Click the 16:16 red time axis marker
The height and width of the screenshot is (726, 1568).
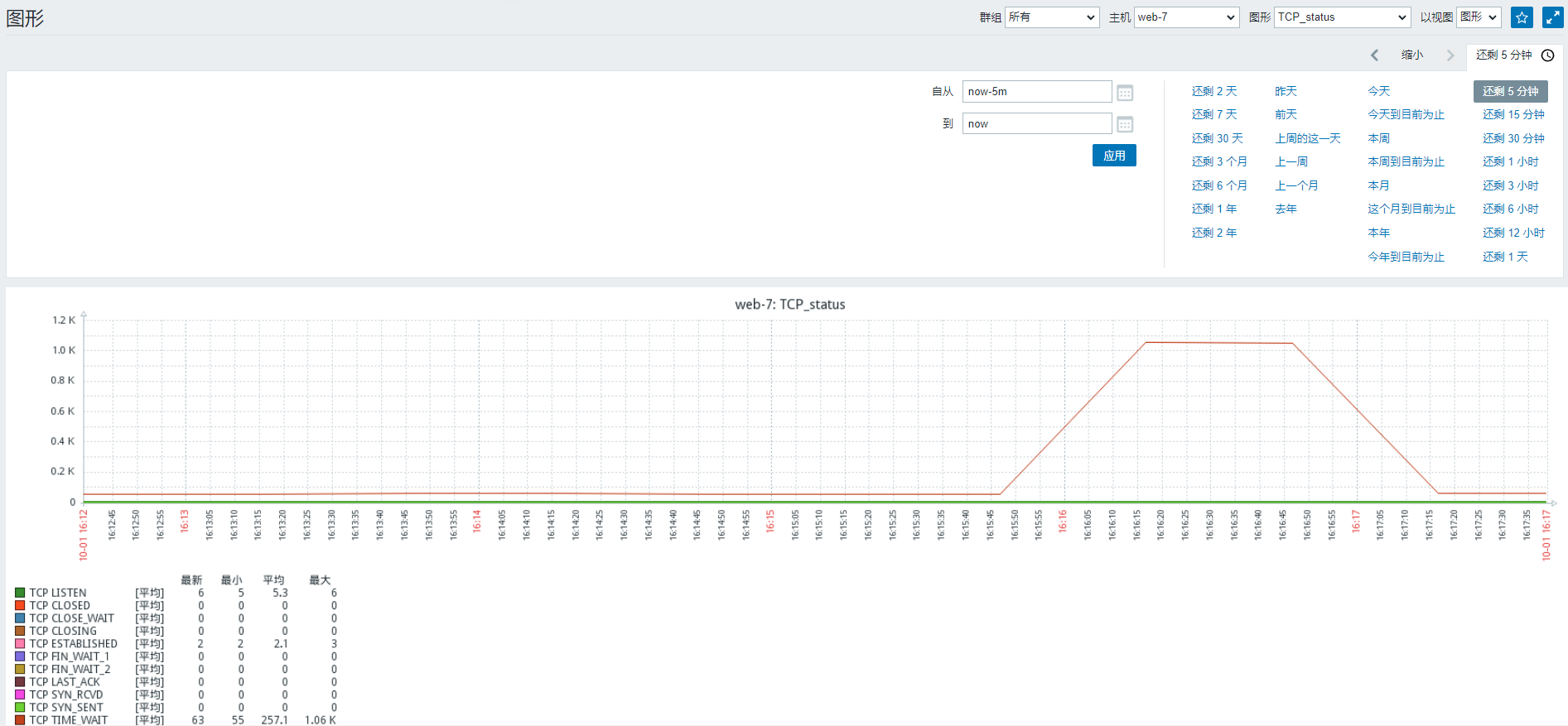pos(1063,521)
